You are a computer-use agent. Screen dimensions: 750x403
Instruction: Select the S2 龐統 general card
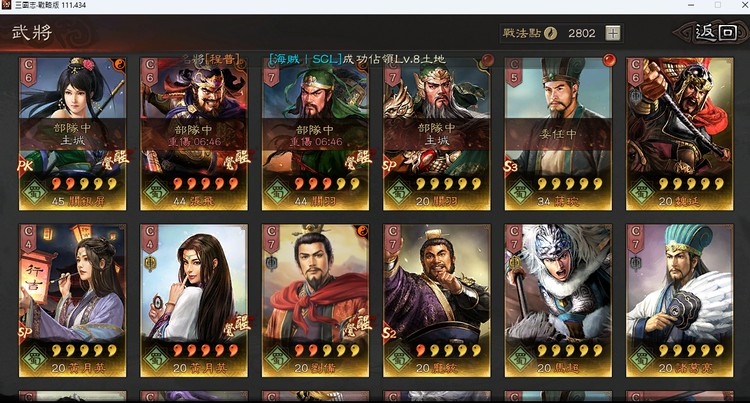coord(437,300)
